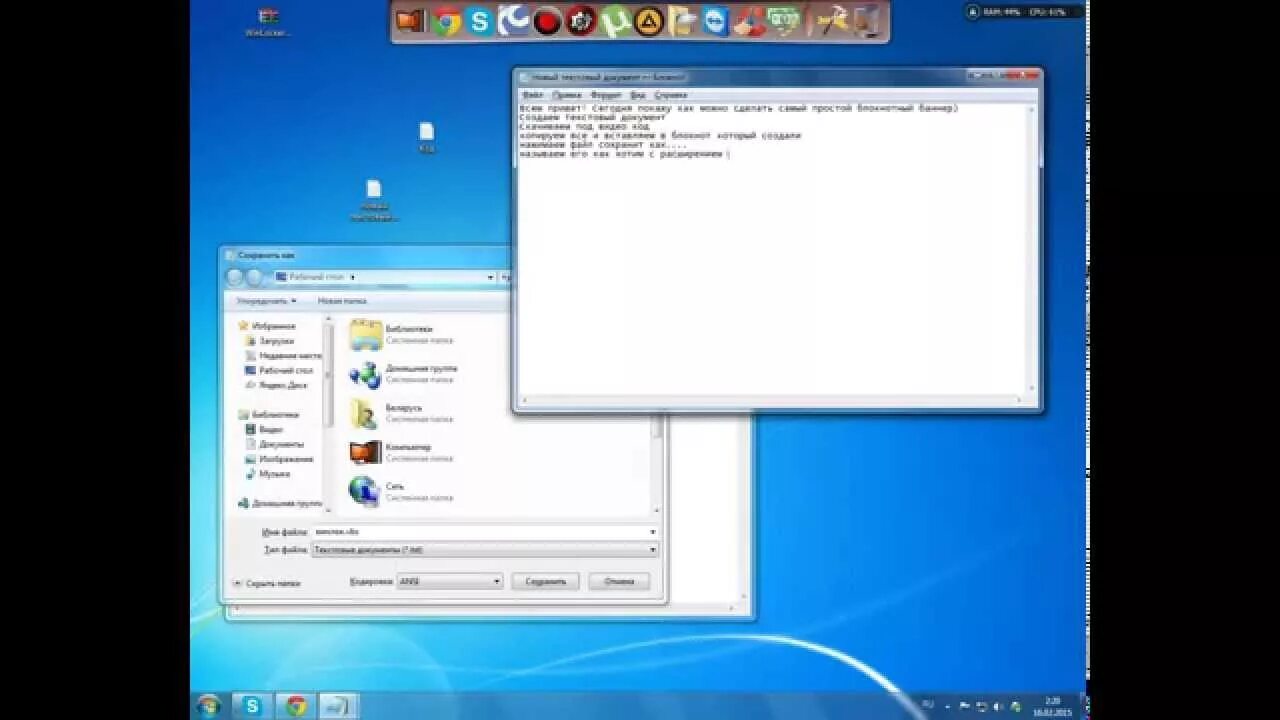1280x720 pixels.
Task: Go back in the Save dialog navigation
Action: click(235, 277)
